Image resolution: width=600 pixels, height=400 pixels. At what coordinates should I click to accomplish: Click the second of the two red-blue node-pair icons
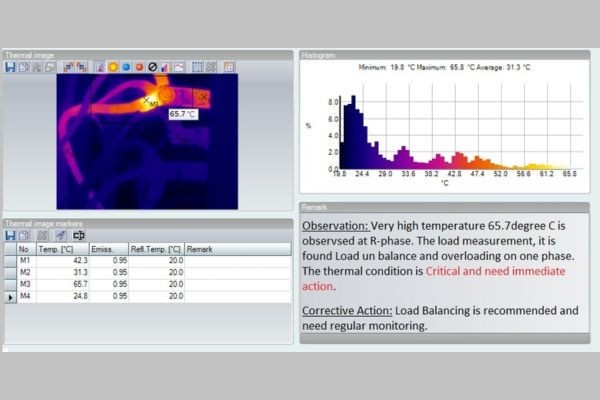click(82, 67)
